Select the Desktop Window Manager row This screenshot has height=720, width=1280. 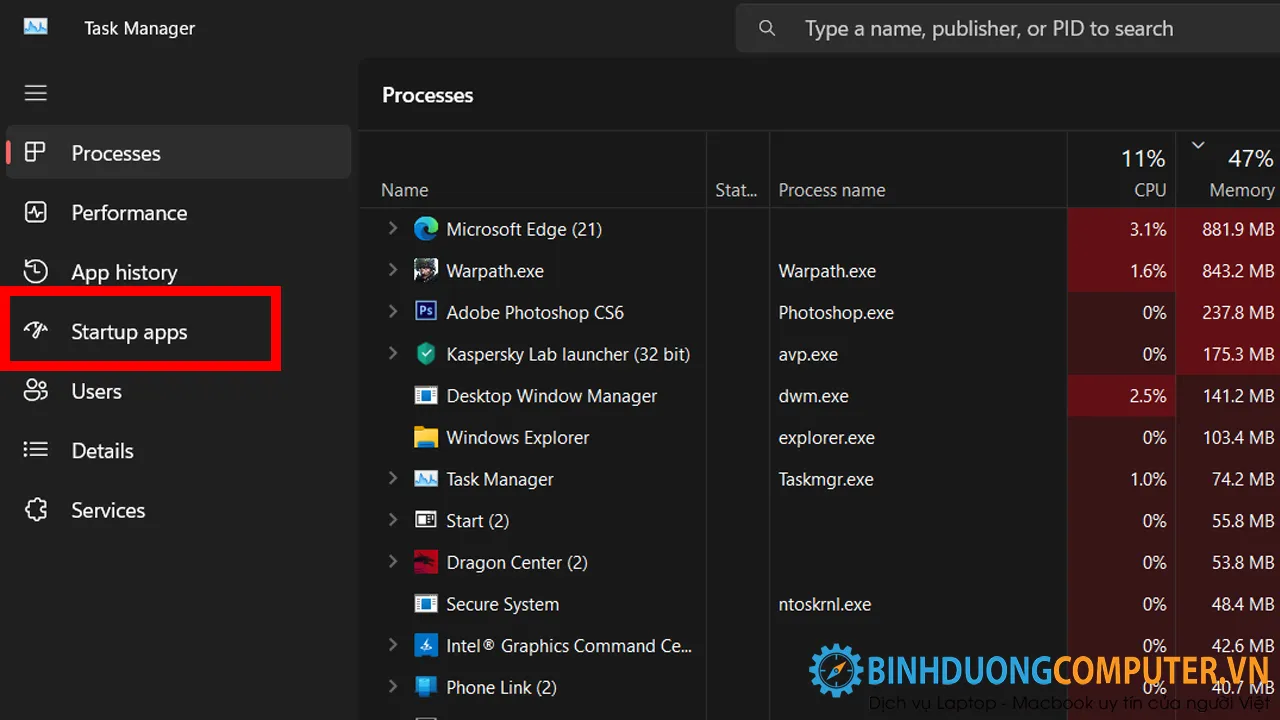pos(552,396)
